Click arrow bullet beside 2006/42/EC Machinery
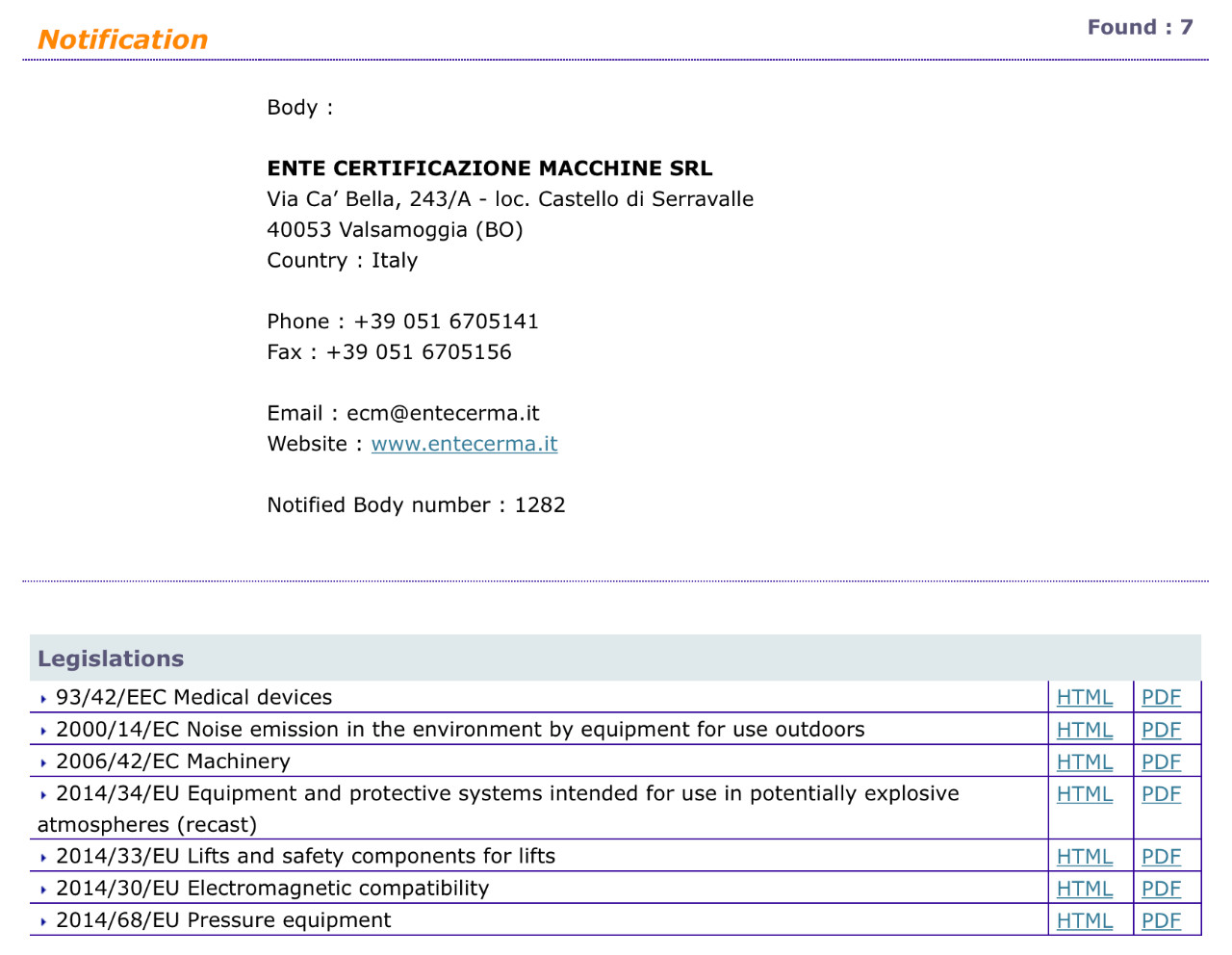This screenshot has height=955, width=1232. click(x=43, y=763)
